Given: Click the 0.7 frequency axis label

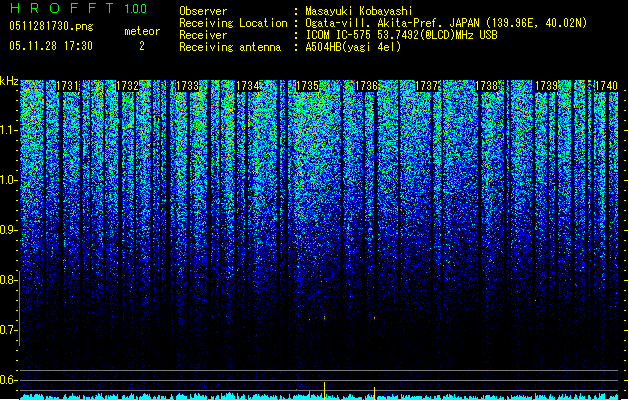Looking at the screenshot, I should (8, 330).
